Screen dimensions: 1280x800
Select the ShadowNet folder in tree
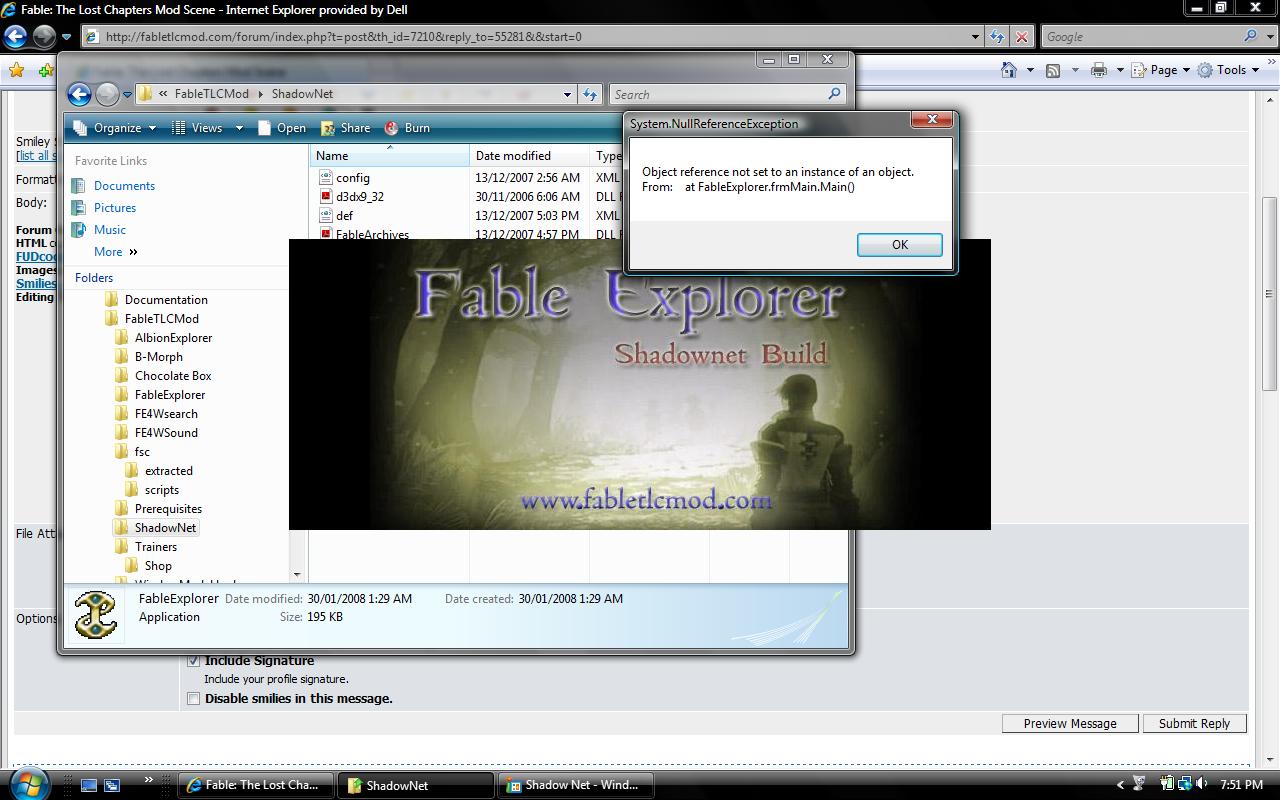(165, 528)
